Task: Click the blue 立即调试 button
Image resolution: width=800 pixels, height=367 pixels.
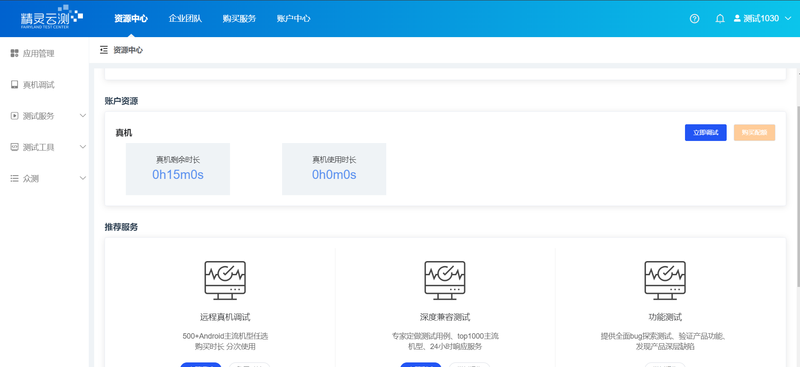Action: point(706,133)
